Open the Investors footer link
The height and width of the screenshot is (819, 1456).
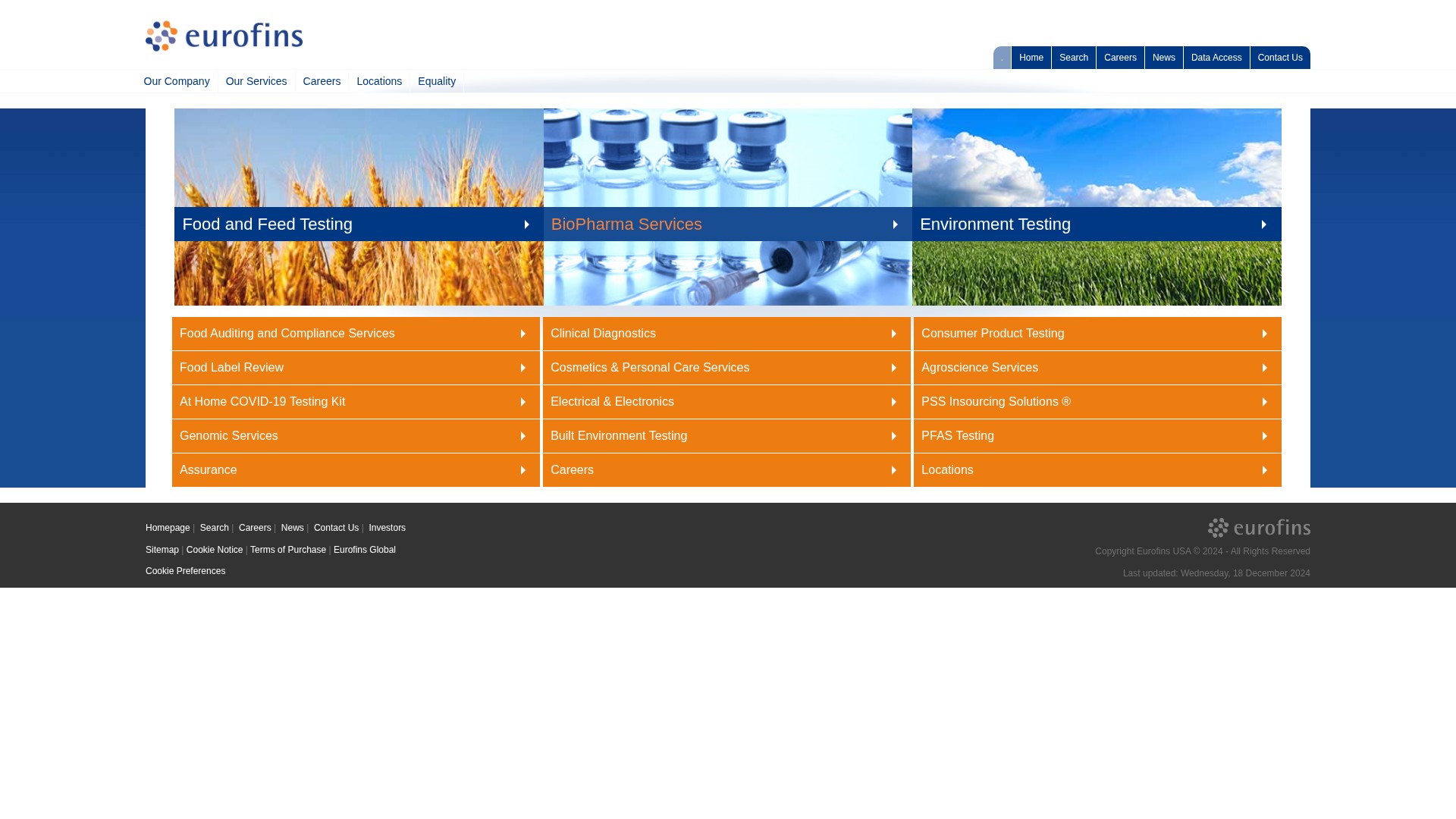pos(387,528)
